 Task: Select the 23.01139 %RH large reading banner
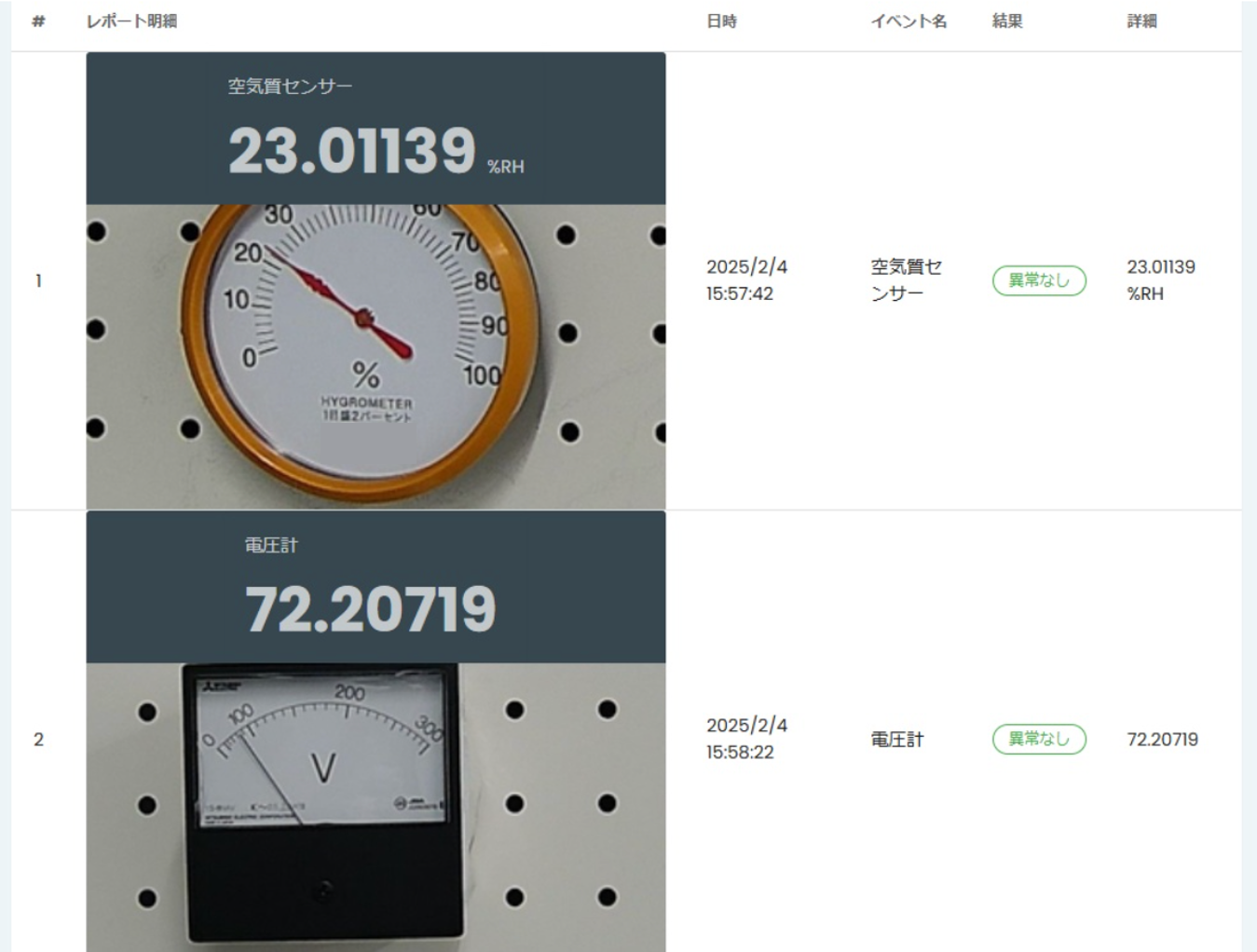[x=376, y=151]
